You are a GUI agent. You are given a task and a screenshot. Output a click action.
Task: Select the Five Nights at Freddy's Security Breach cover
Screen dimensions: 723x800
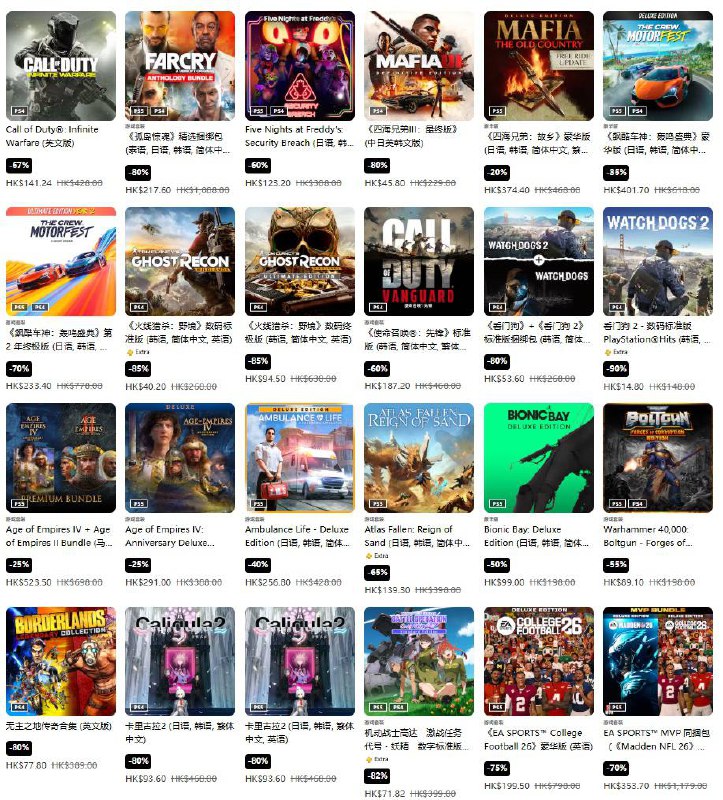pyautogui.click(x=300, y=66)
